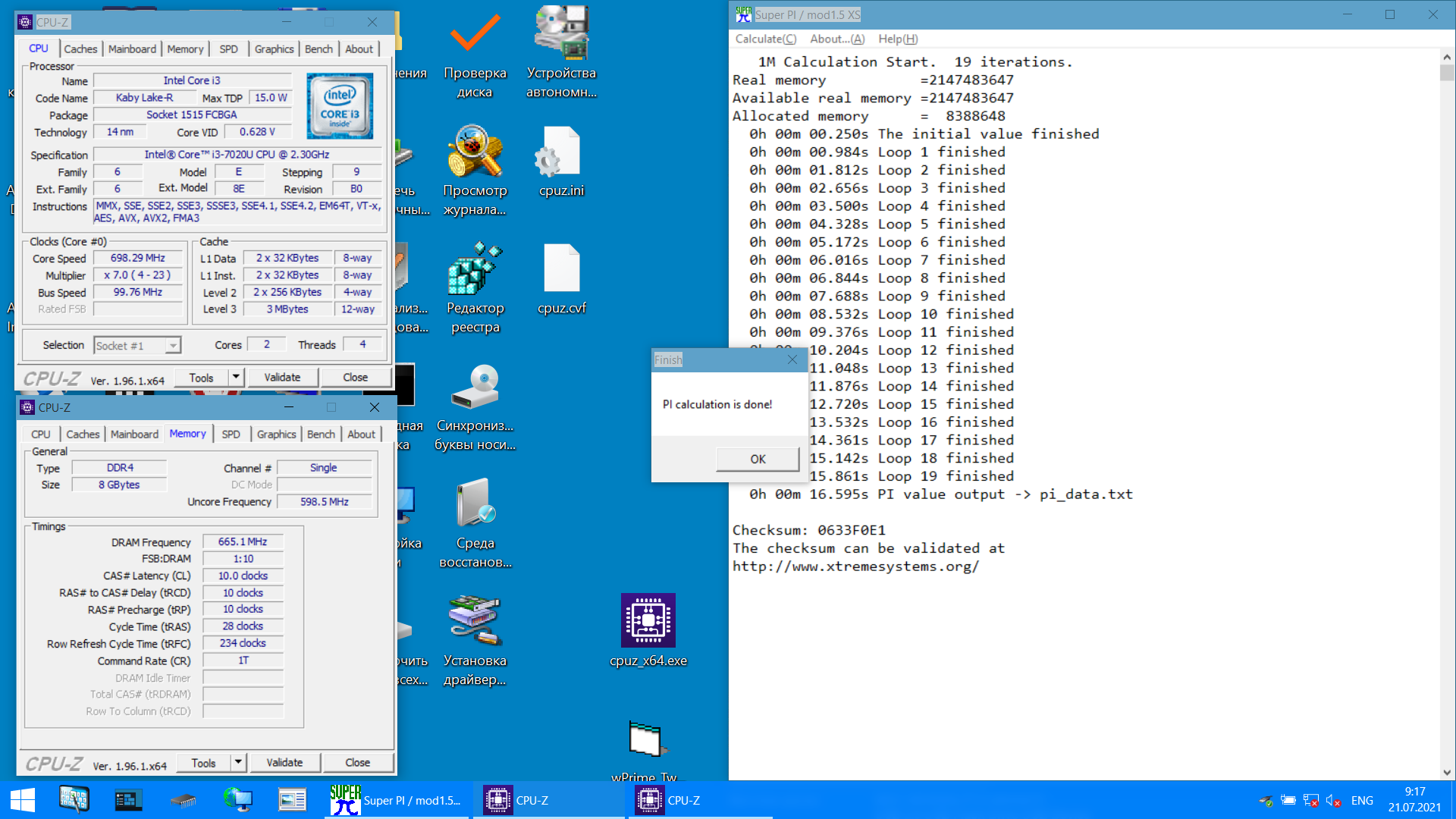Click OK in the Finish dialog
The image size is (1456, 819).
click(758, 459)
